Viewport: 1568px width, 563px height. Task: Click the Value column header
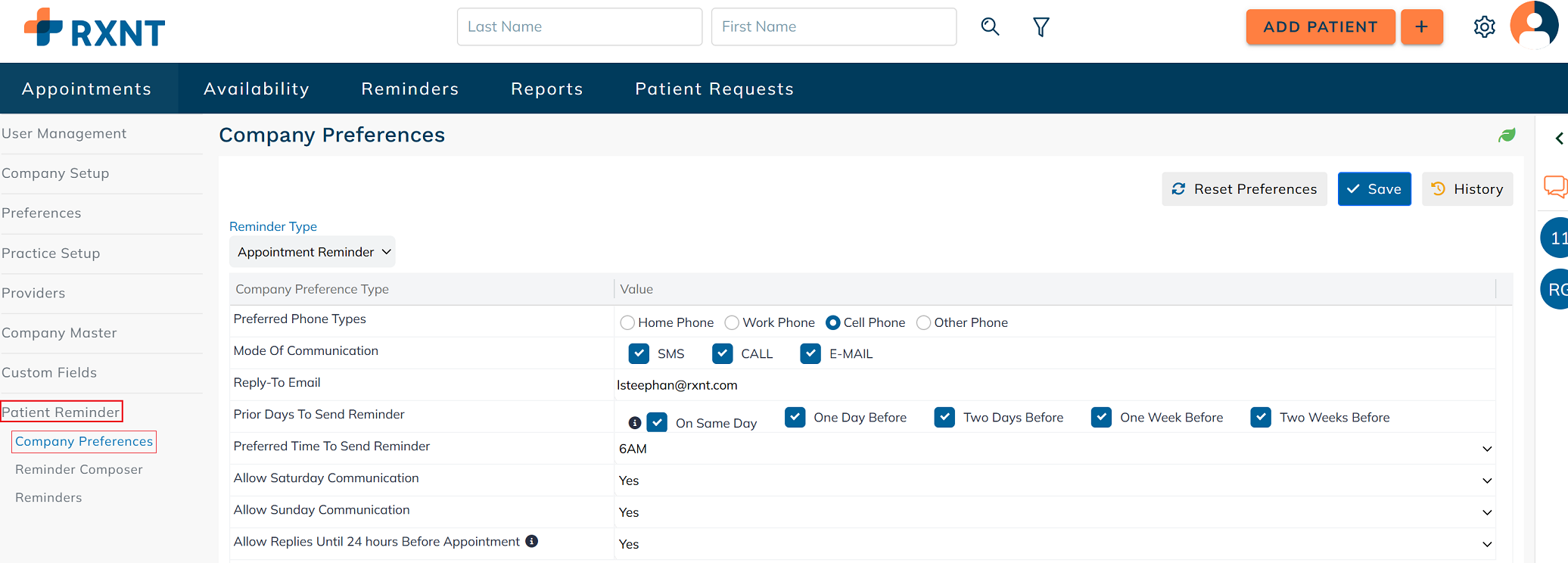pyautogui.click(x=1055, y=289)
